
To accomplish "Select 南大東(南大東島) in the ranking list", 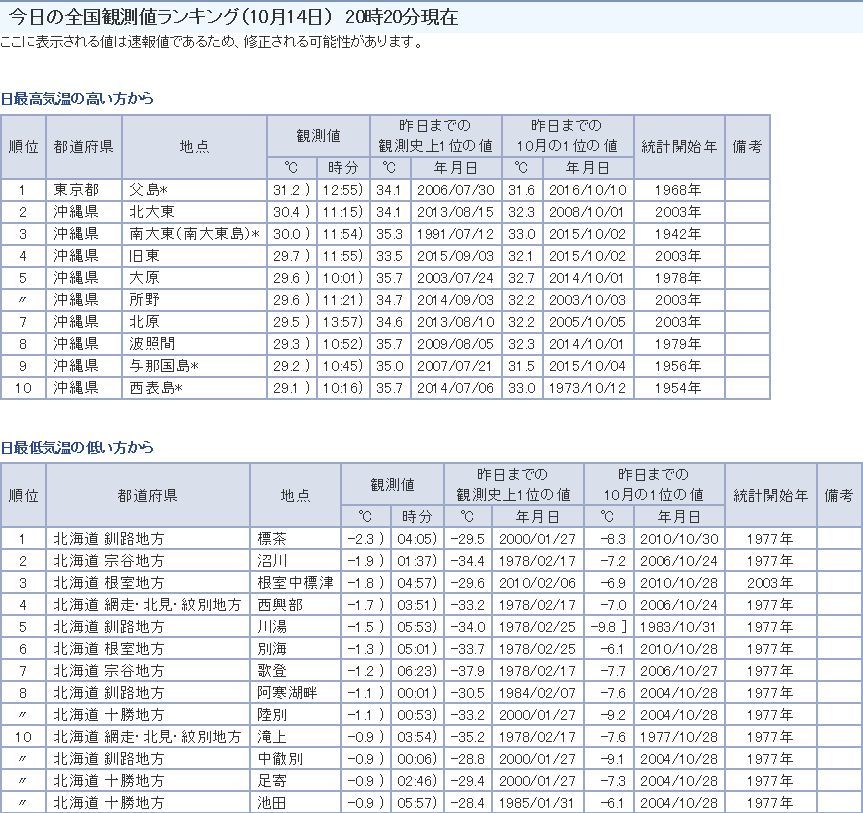I will pos(194,233).
